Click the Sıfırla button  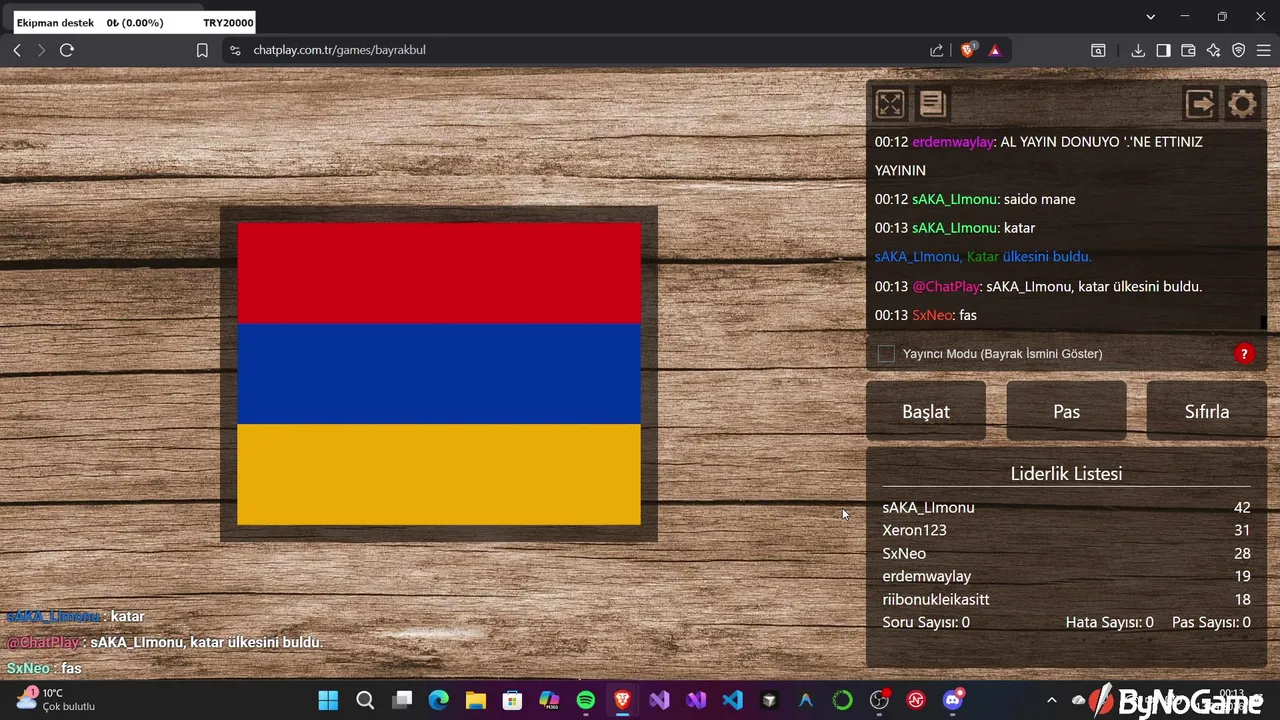tap(1207, 411)
